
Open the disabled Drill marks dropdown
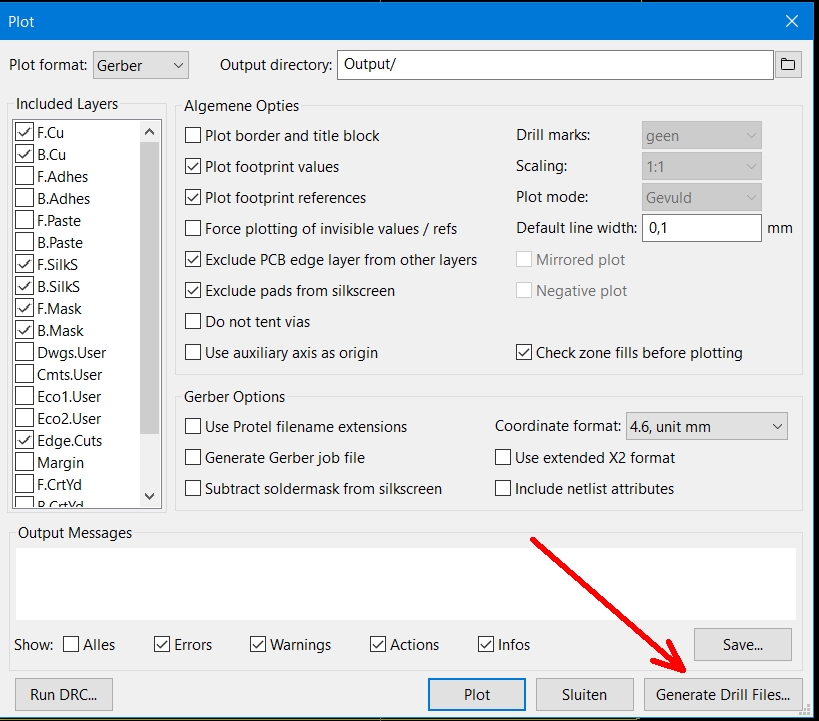[x=701, y=136]
